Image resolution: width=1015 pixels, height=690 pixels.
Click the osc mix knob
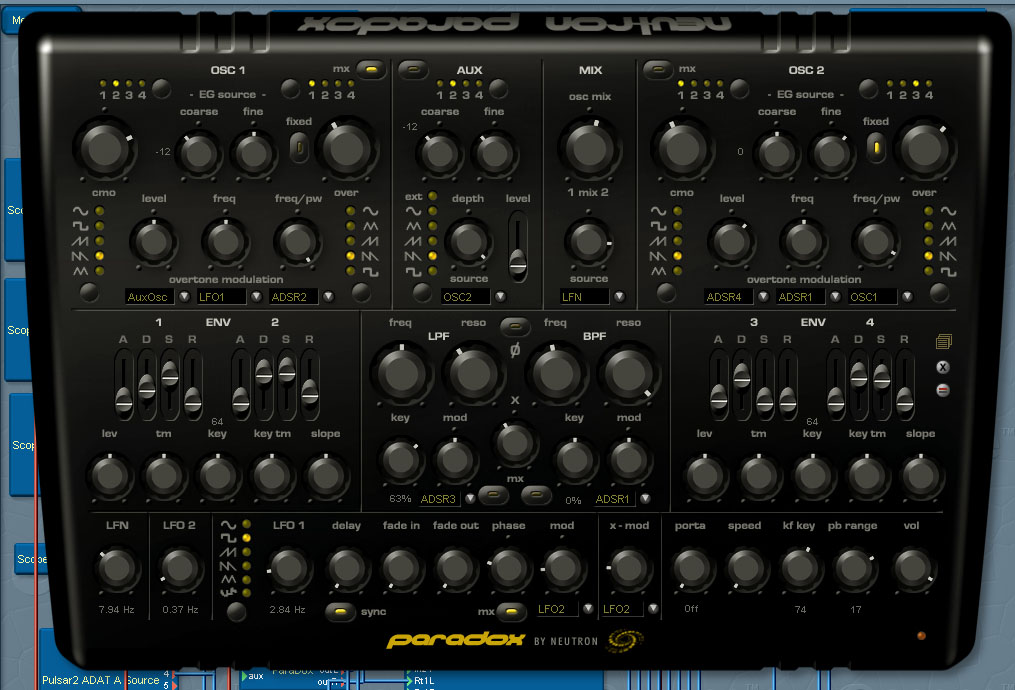point(590,148)
